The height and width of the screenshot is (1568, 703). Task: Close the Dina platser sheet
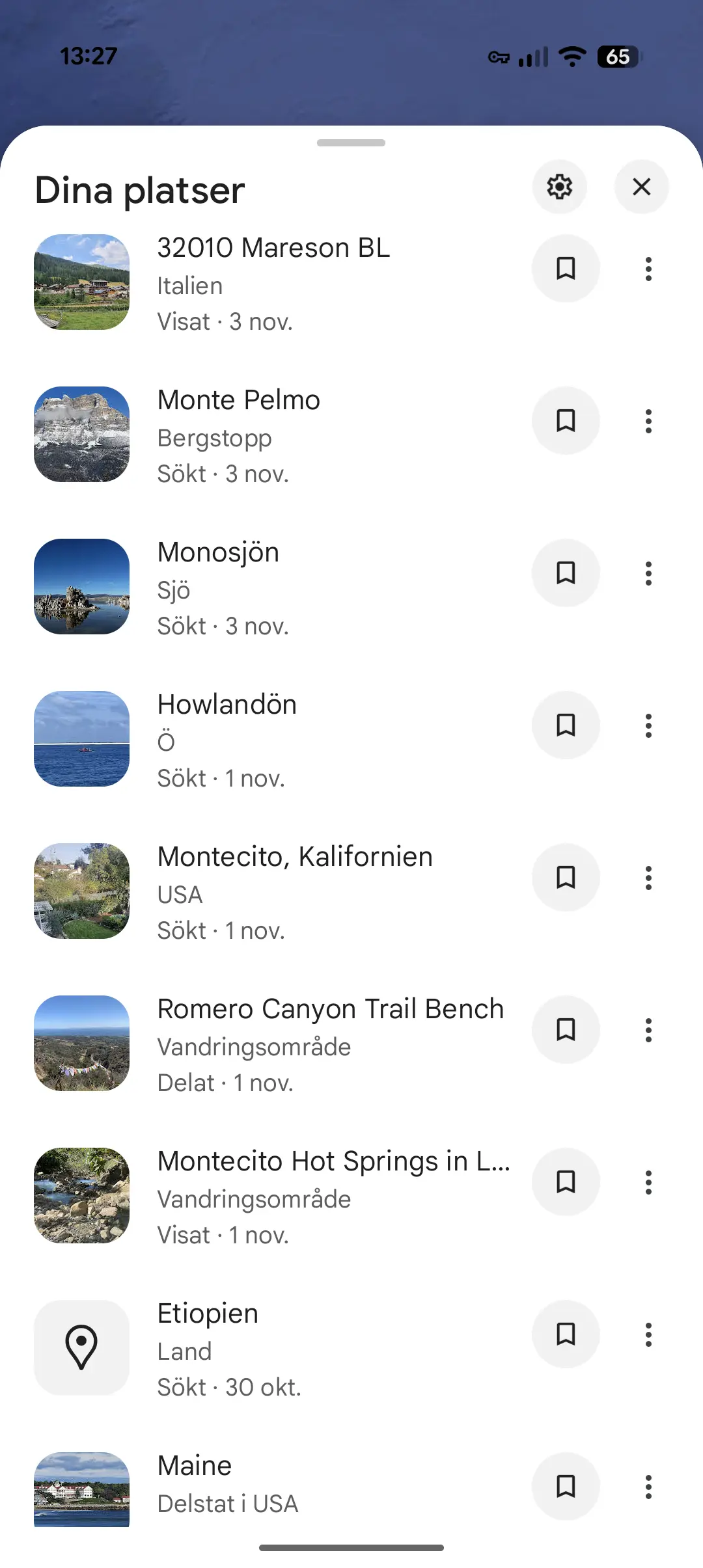641,187
